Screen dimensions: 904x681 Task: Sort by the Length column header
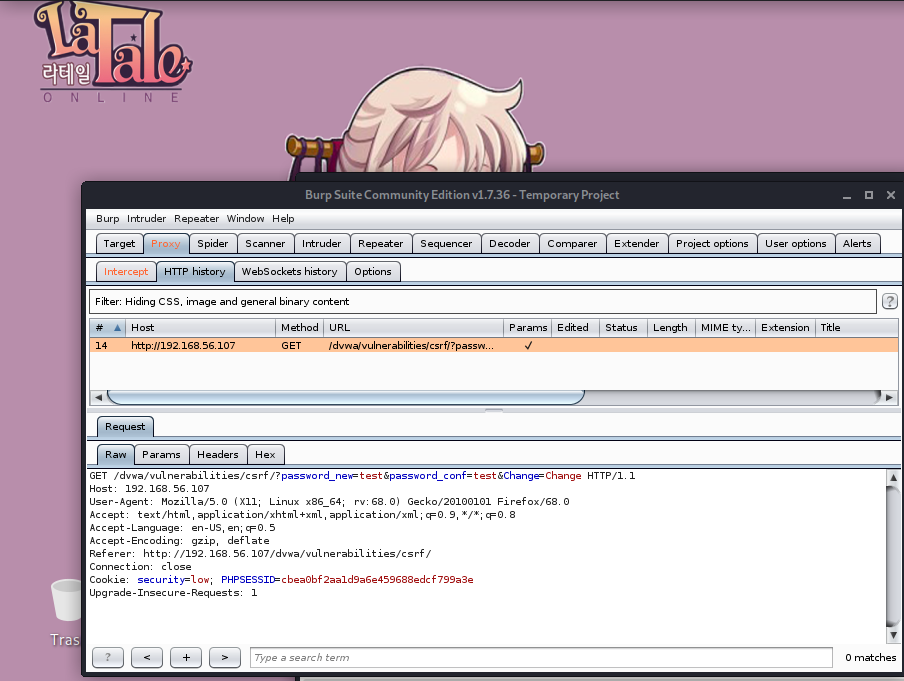(x=672, y=328)
